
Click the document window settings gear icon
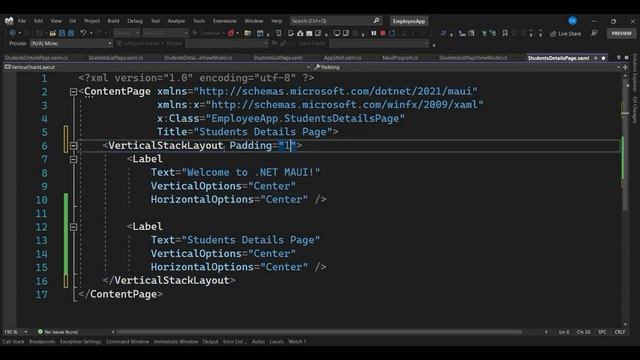coord(627,58)
